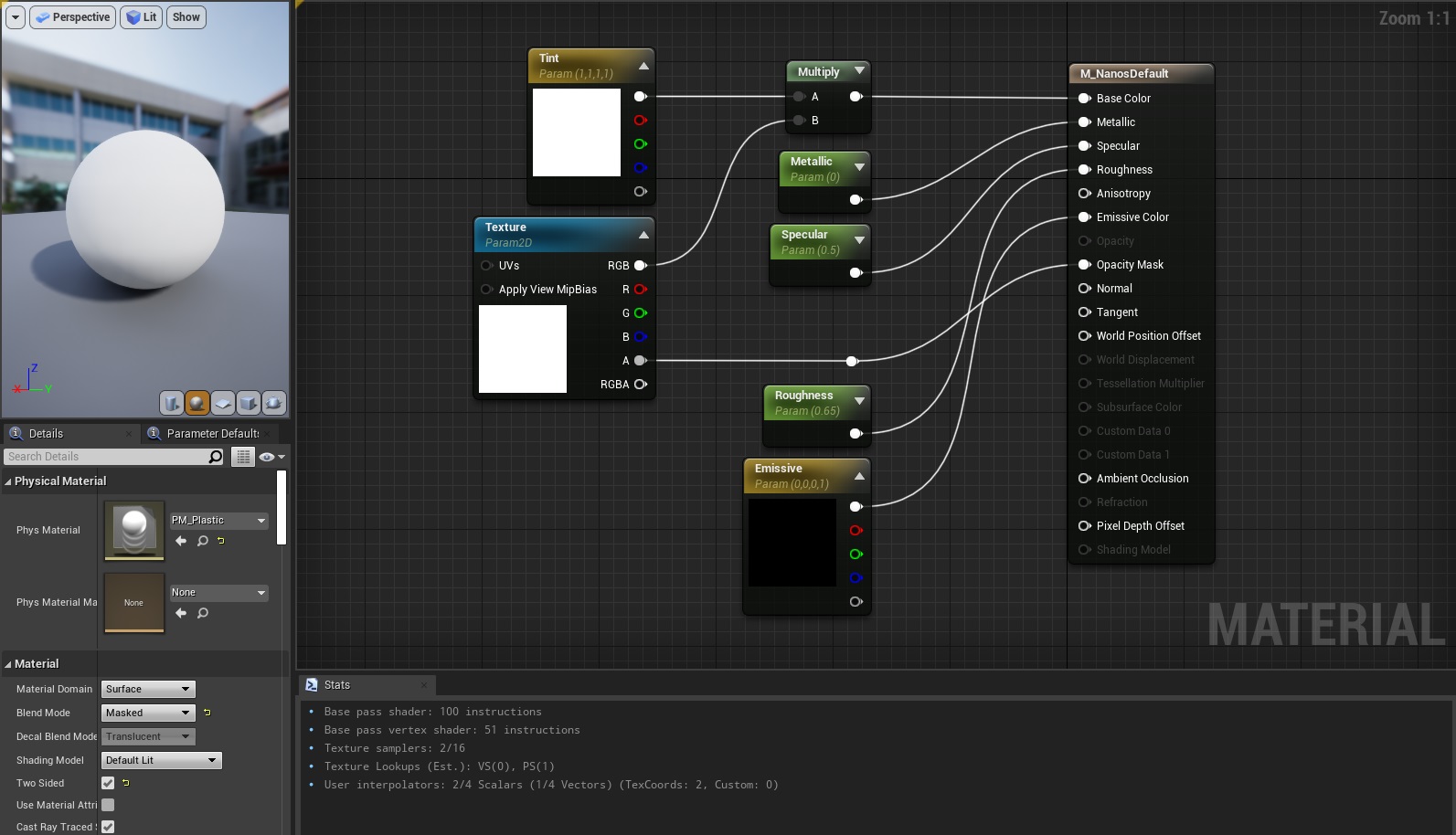Select the cylinder preview mesh icon
This screenshot has width=1456, height=835.
[x=172, y=403]
